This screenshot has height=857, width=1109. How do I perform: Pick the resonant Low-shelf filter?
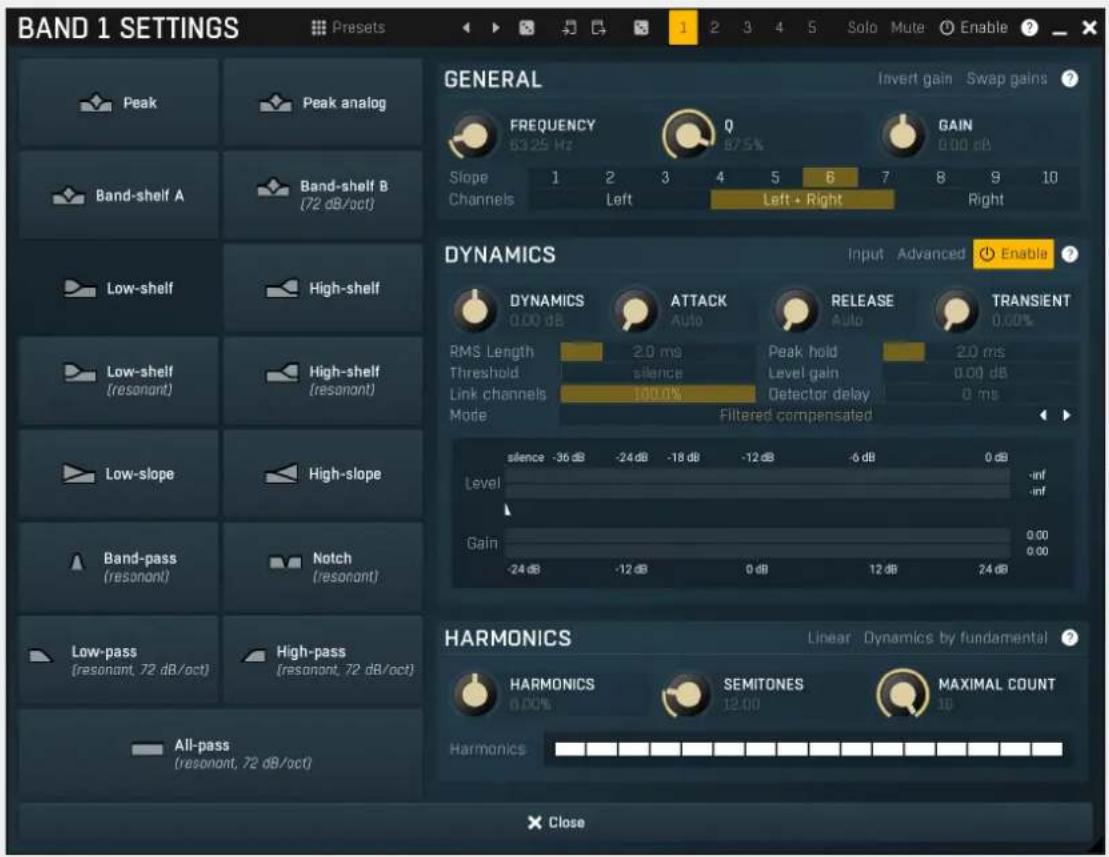click(x=118, y=380)
